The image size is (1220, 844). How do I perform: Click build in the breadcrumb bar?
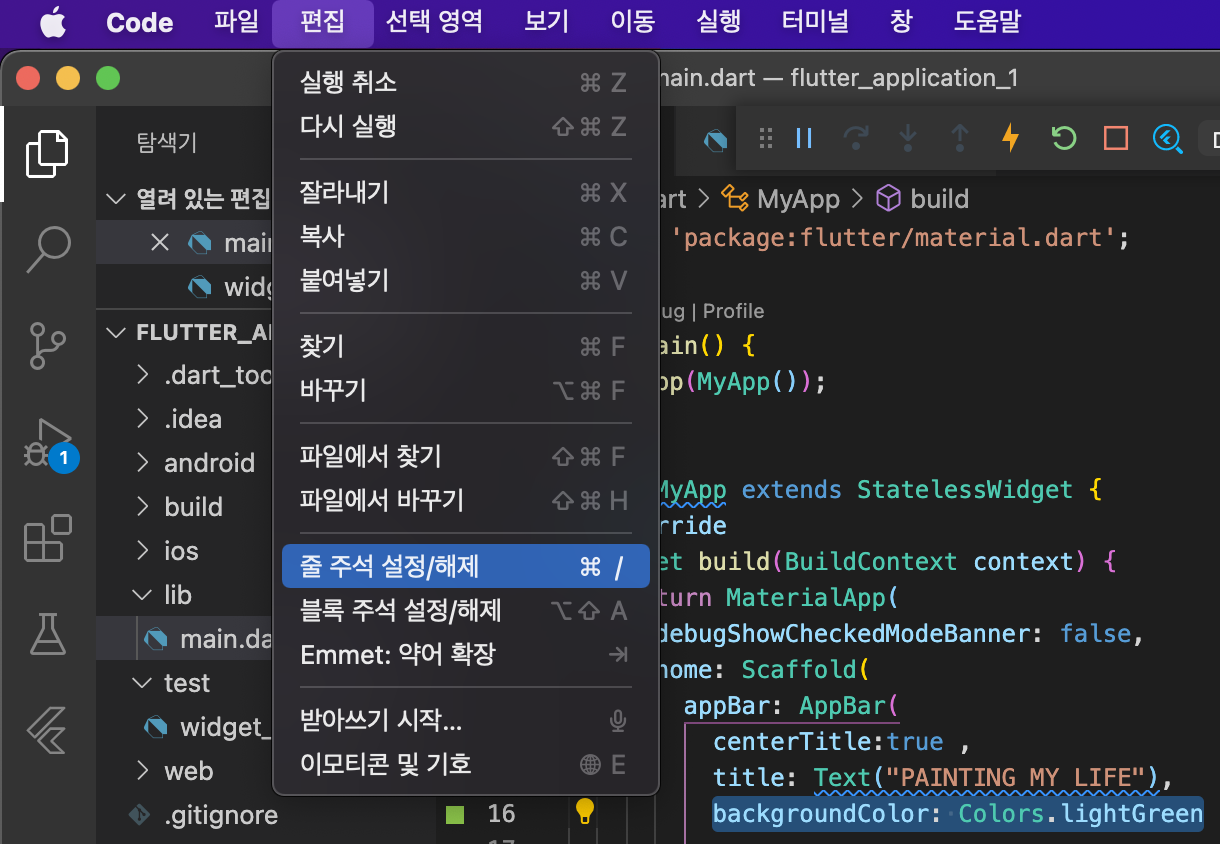click(x=940, y=199)
